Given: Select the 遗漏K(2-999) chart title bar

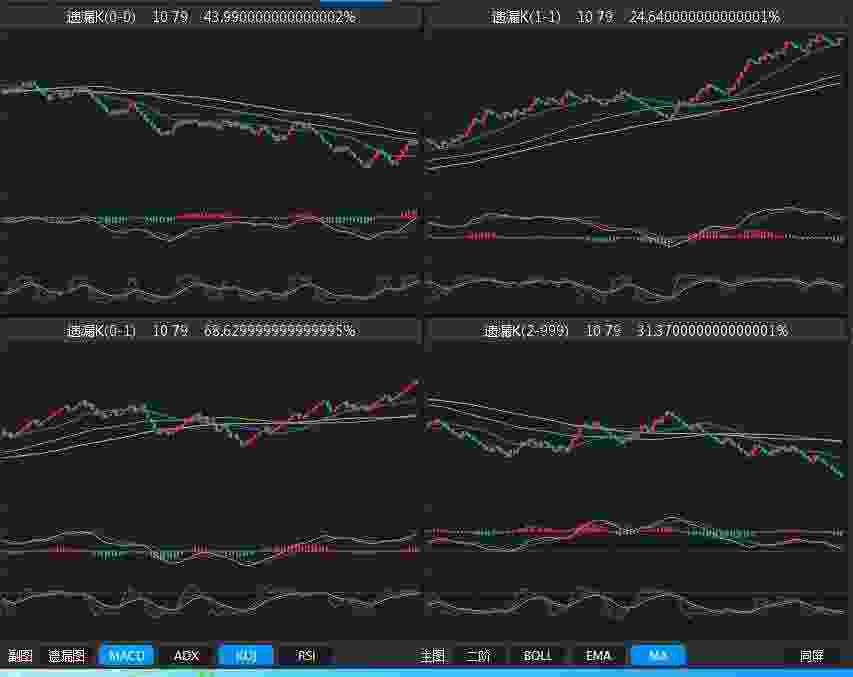Looking at the screenshot, I should coord(637,330).
